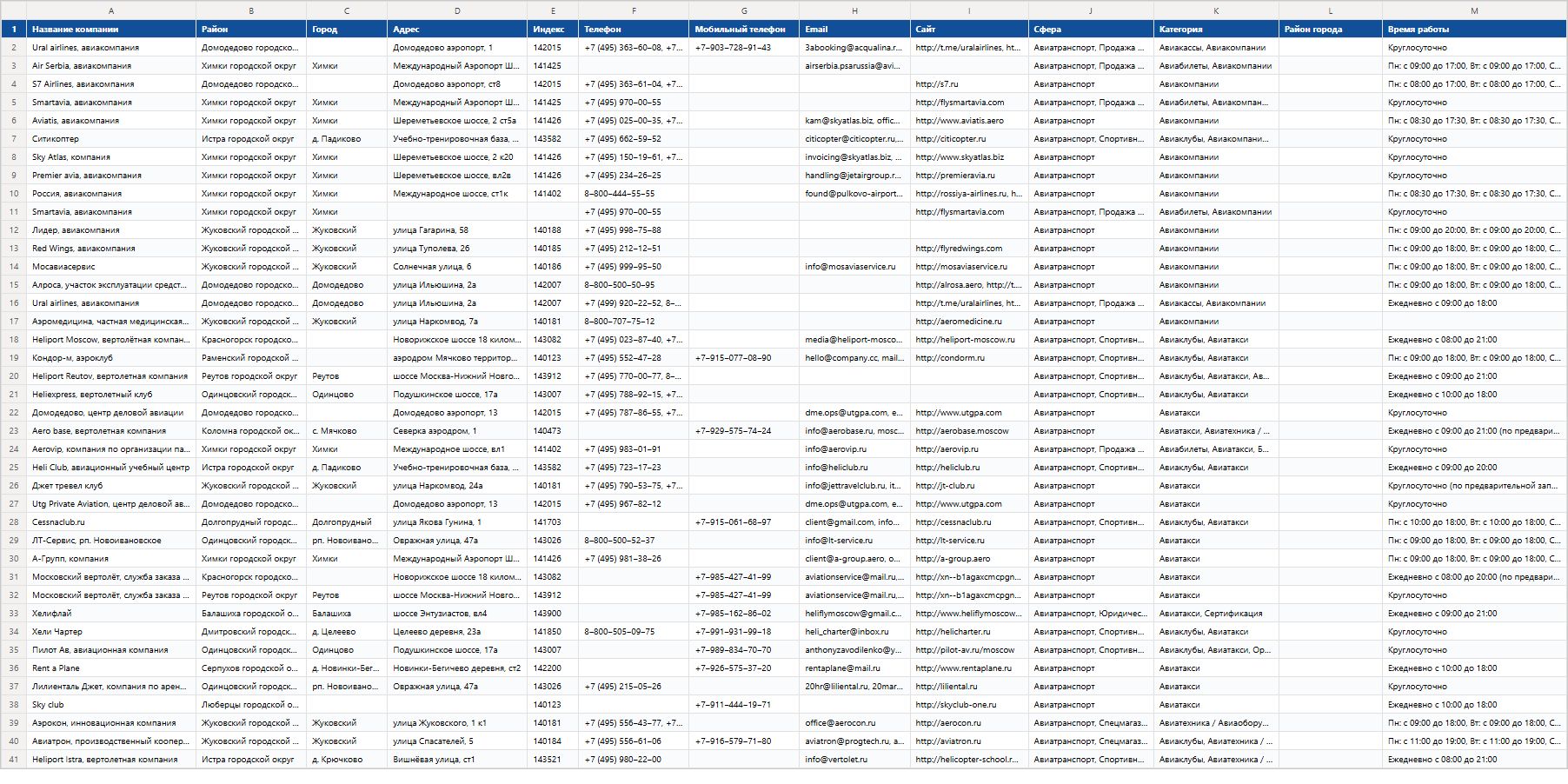
Task: Click the 'Категория' header cell
Action: [x=1216, y=29]
